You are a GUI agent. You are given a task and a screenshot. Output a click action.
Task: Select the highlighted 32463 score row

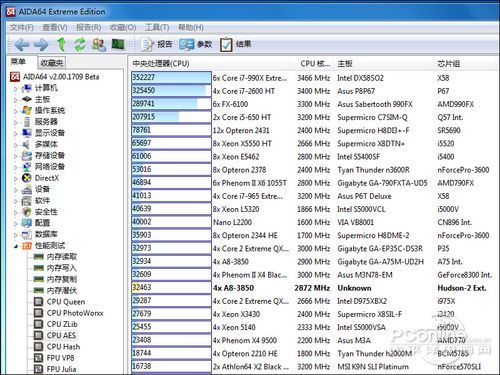[x=313, y=288]
